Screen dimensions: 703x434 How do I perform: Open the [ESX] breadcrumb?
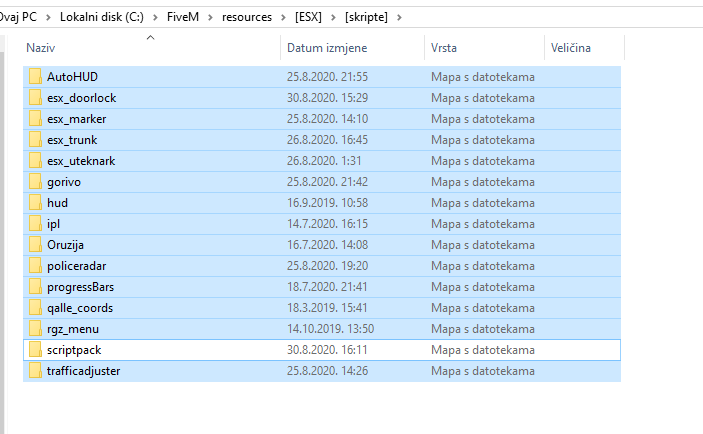pos(308,17)
